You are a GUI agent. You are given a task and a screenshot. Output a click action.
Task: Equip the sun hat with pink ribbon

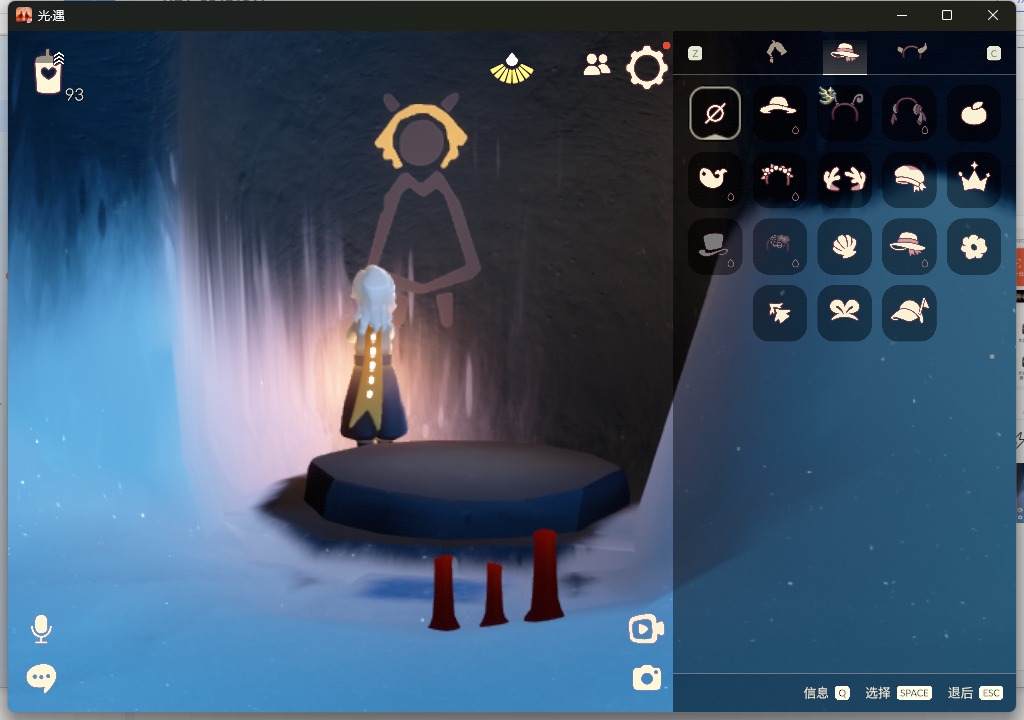(x=908, y=246)
